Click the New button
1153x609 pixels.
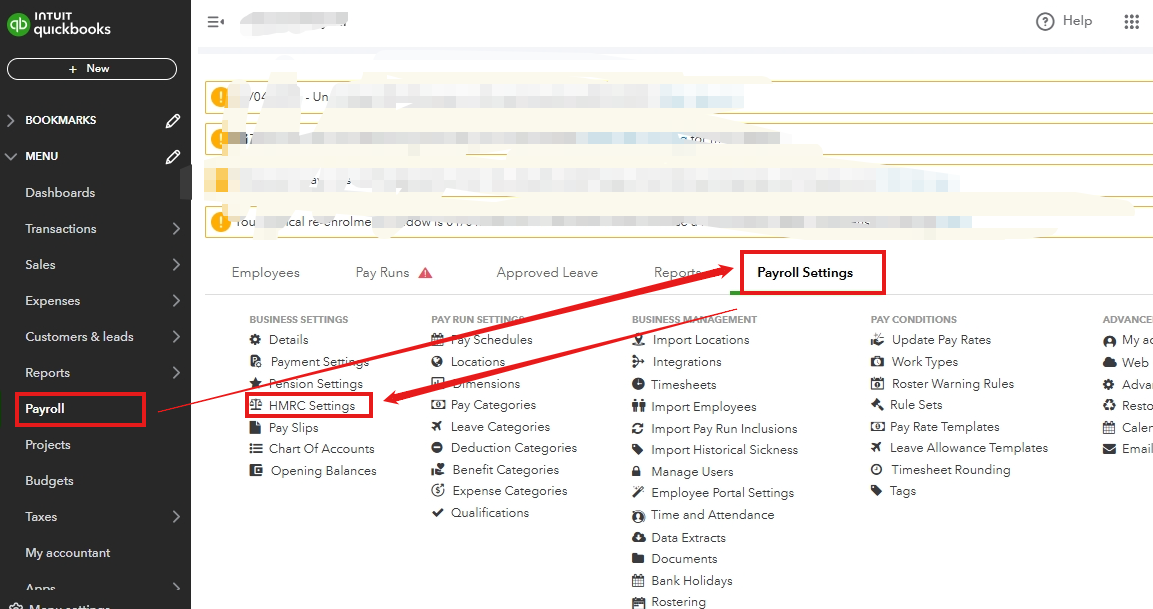92,69
